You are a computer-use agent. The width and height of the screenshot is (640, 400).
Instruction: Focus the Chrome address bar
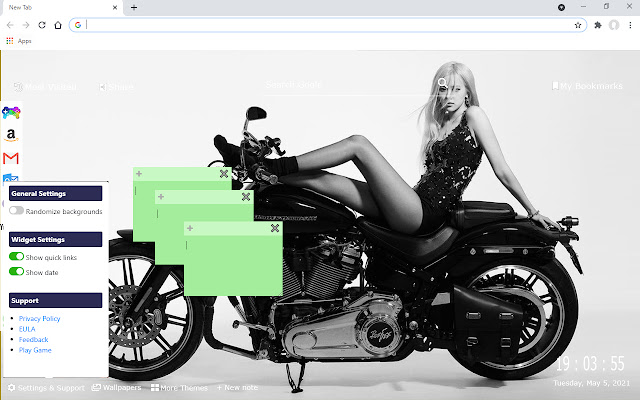(x=329, y=25)
